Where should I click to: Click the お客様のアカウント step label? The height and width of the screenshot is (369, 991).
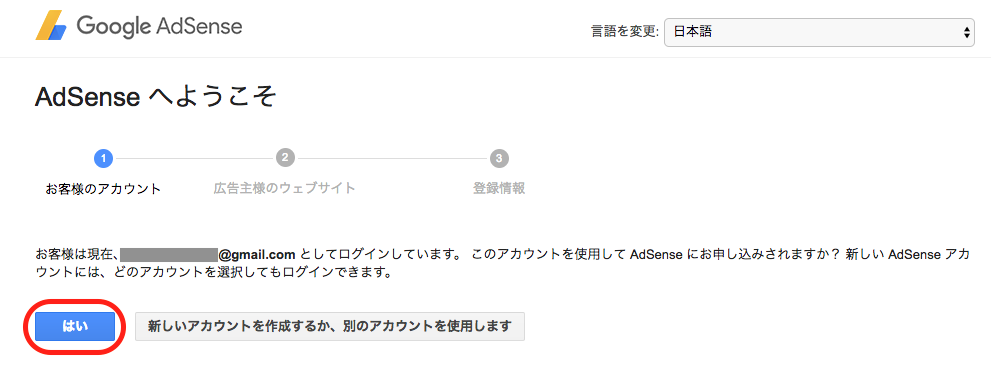point(103,189)
